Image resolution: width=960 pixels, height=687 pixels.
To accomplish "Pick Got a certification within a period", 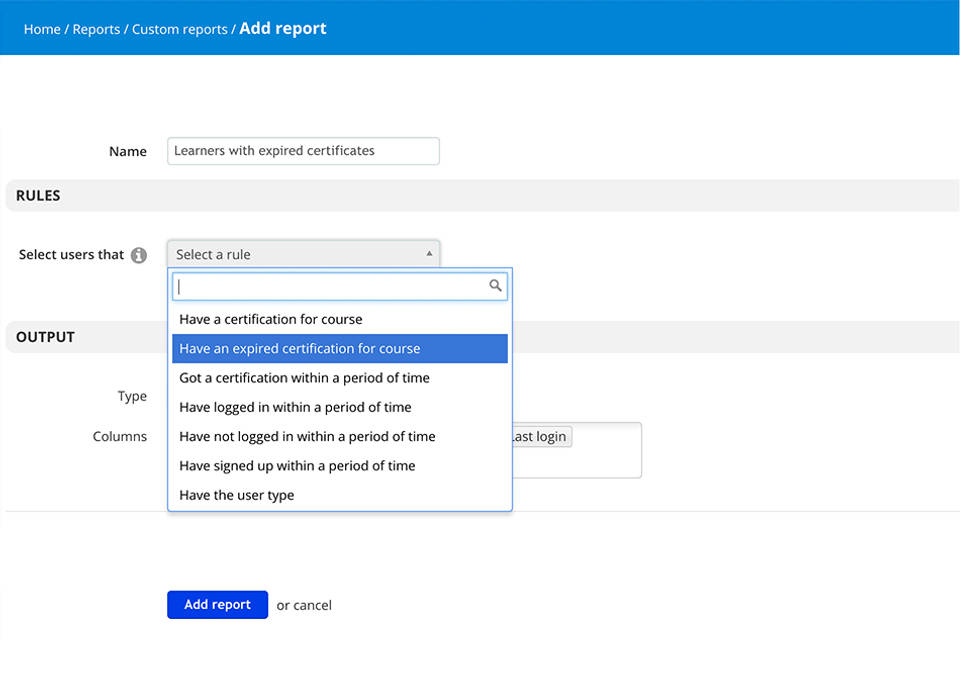I will 304,378.
